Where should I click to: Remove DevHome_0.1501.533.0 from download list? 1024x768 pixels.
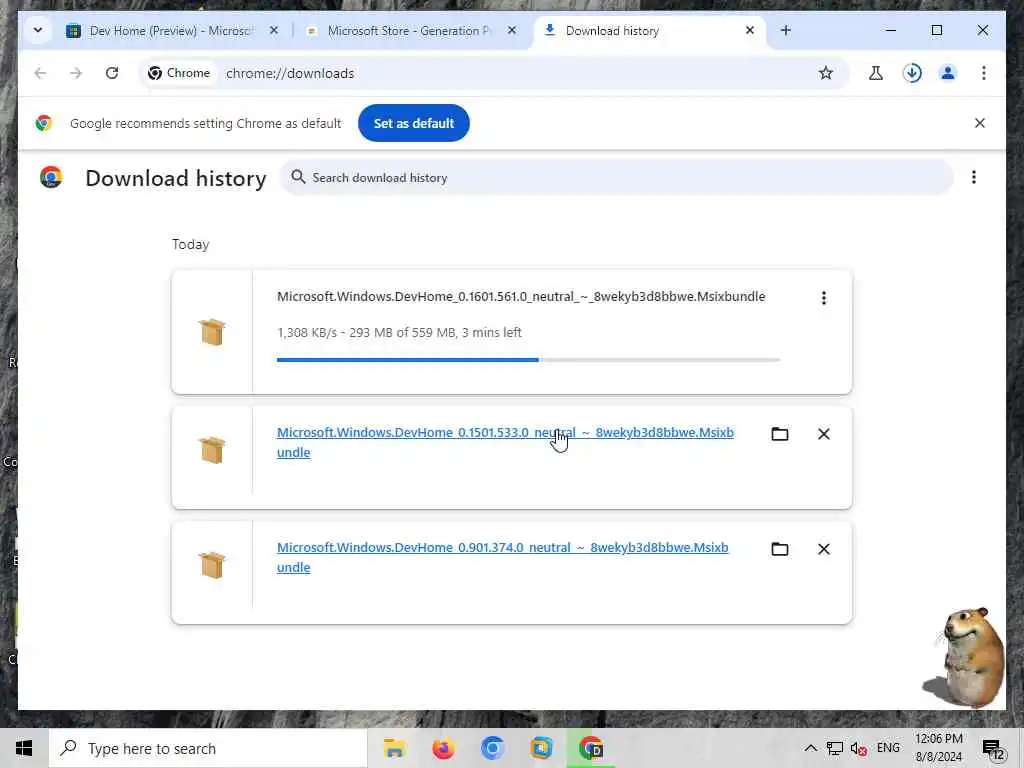point(824,434)
